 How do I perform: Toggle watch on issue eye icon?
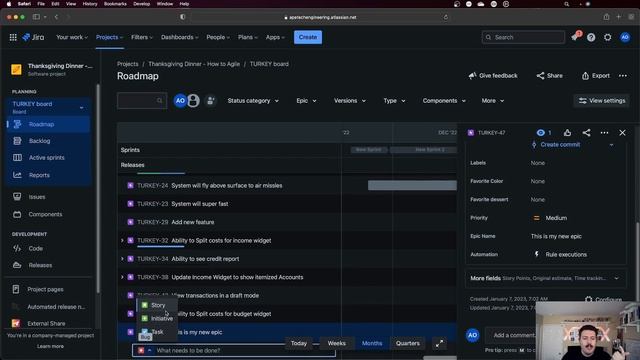click(541, 133)
